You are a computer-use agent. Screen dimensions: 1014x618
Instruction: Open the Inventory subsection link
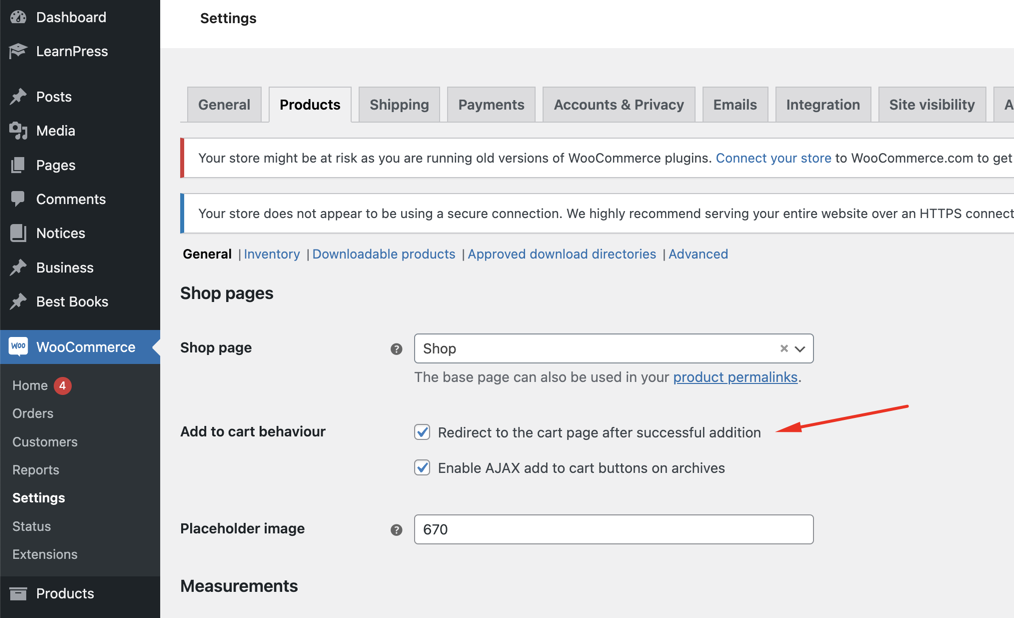272,254
